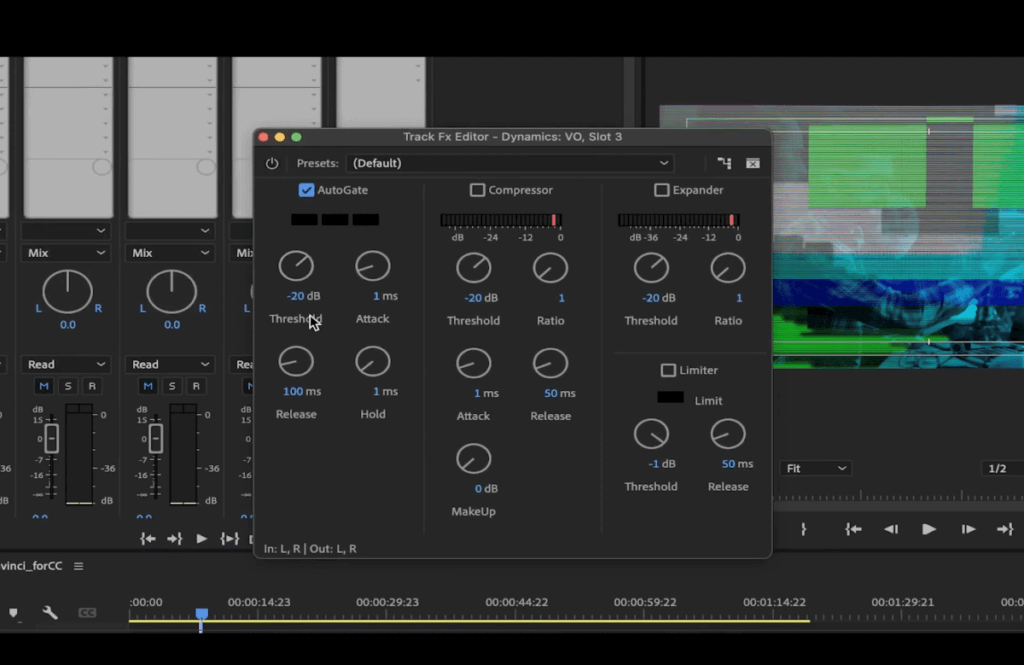Click the marker icon near the timeline

coord(13,613)
